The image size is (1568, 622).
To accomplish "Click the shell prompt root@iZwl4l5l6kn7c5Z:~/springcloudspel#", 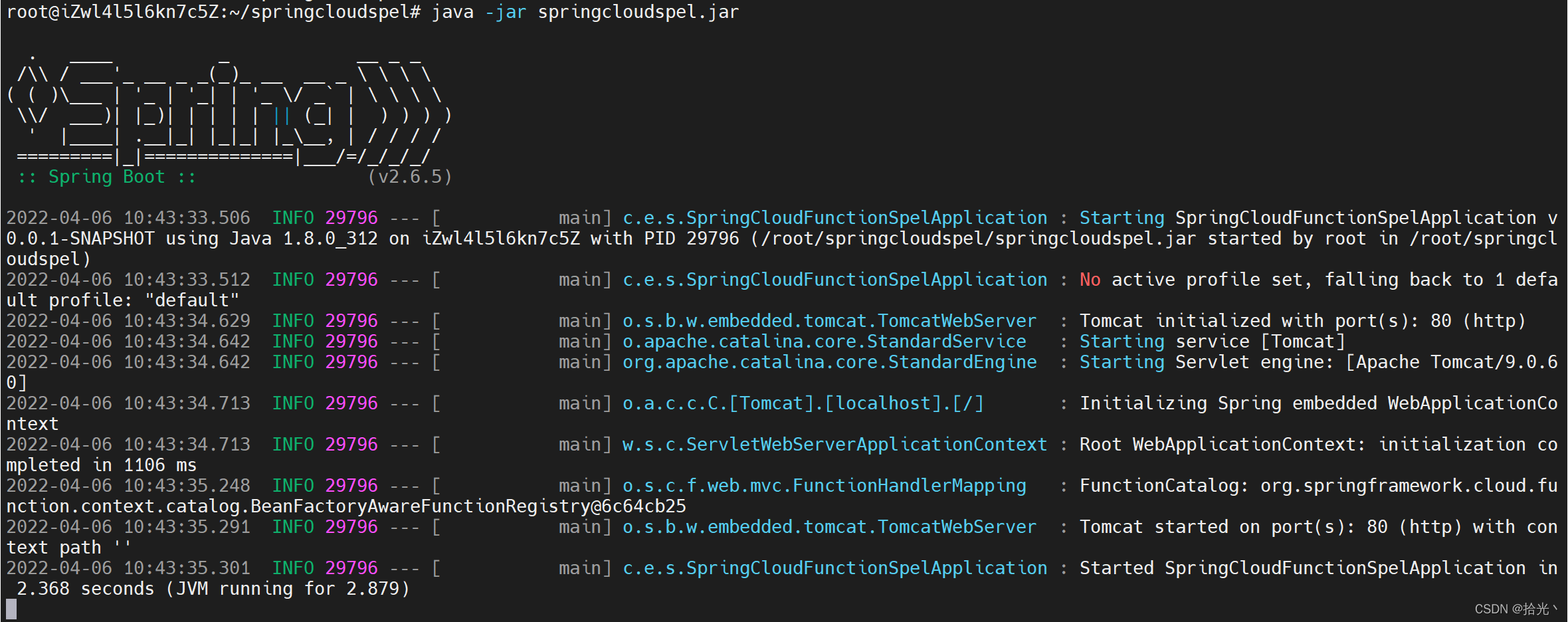I will 213,12.
